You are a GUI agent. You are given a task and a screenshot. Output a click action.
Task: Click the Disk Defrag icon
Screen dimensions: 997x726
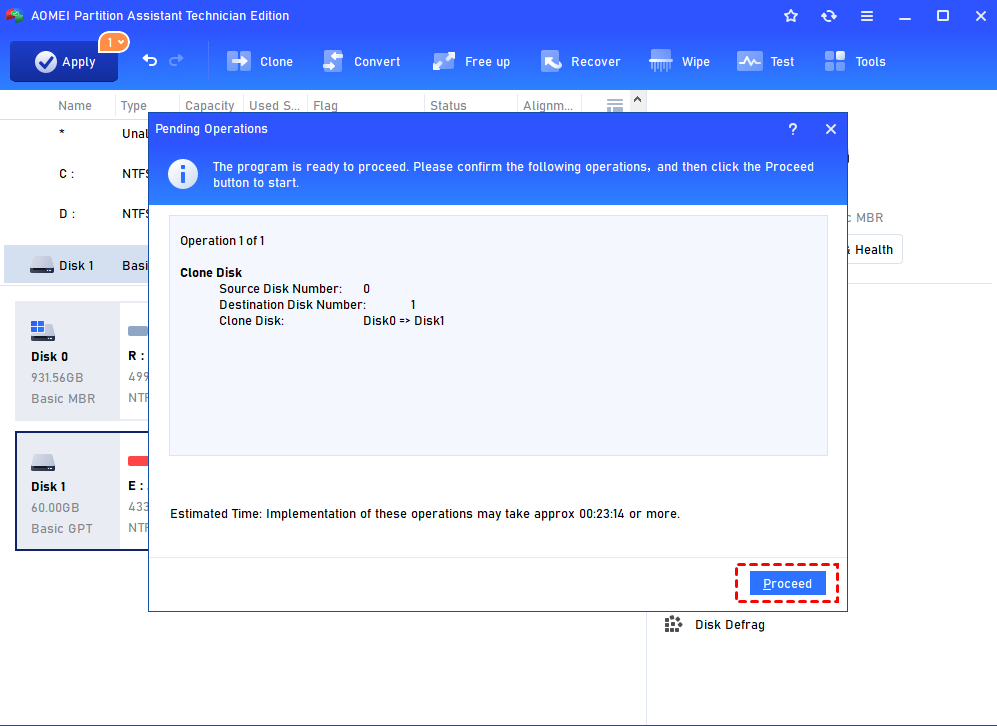click(x=673, y=624)
